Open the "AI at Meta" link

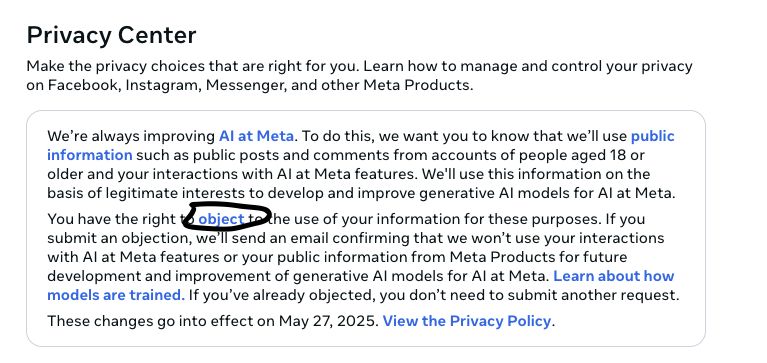pos(256,136)
